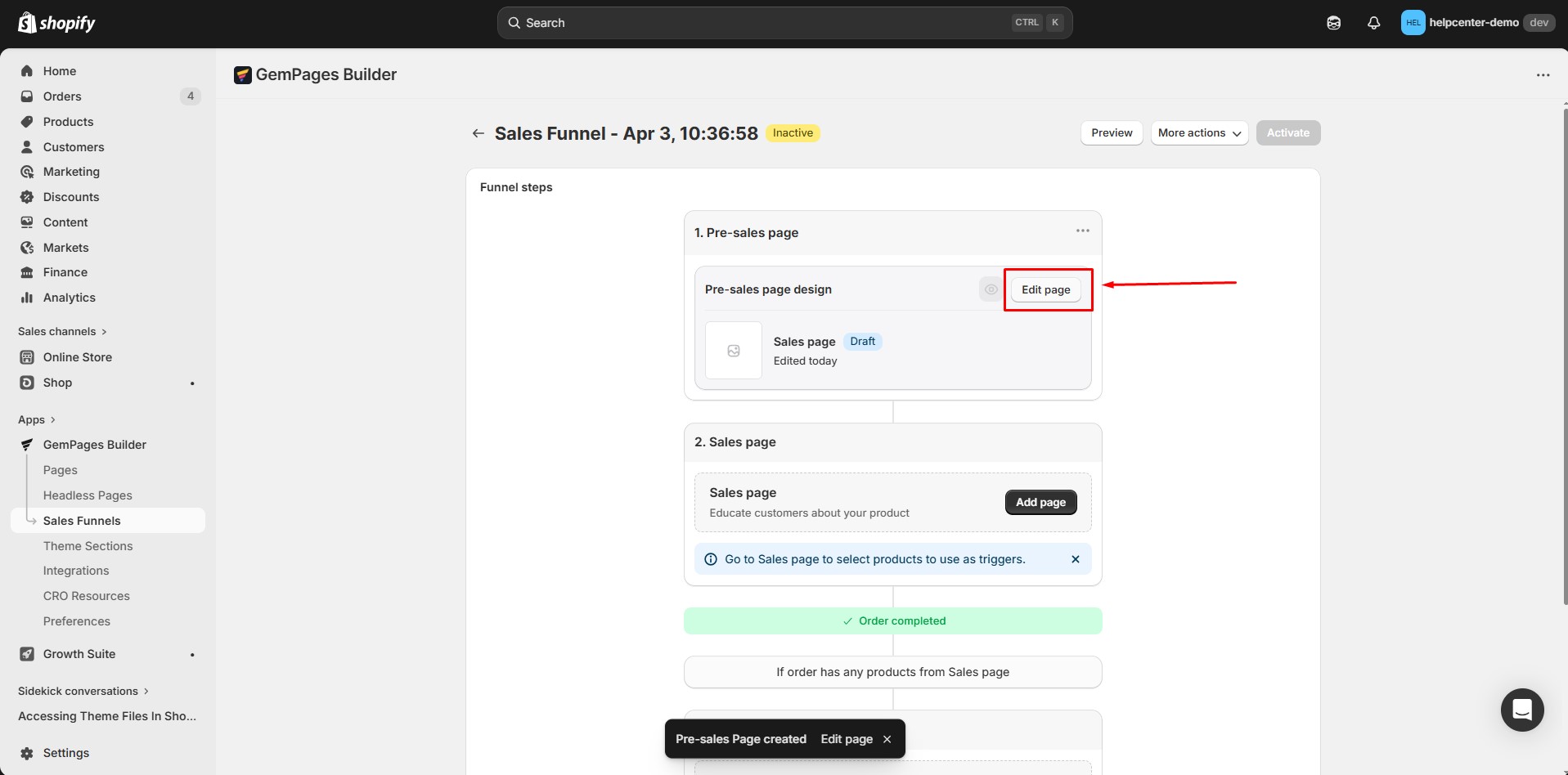The height and width of the screenshot is (775, 1568).
Task: Toggle the eye preview for Pre-sales page design
Action: click(x=990, y=289)
